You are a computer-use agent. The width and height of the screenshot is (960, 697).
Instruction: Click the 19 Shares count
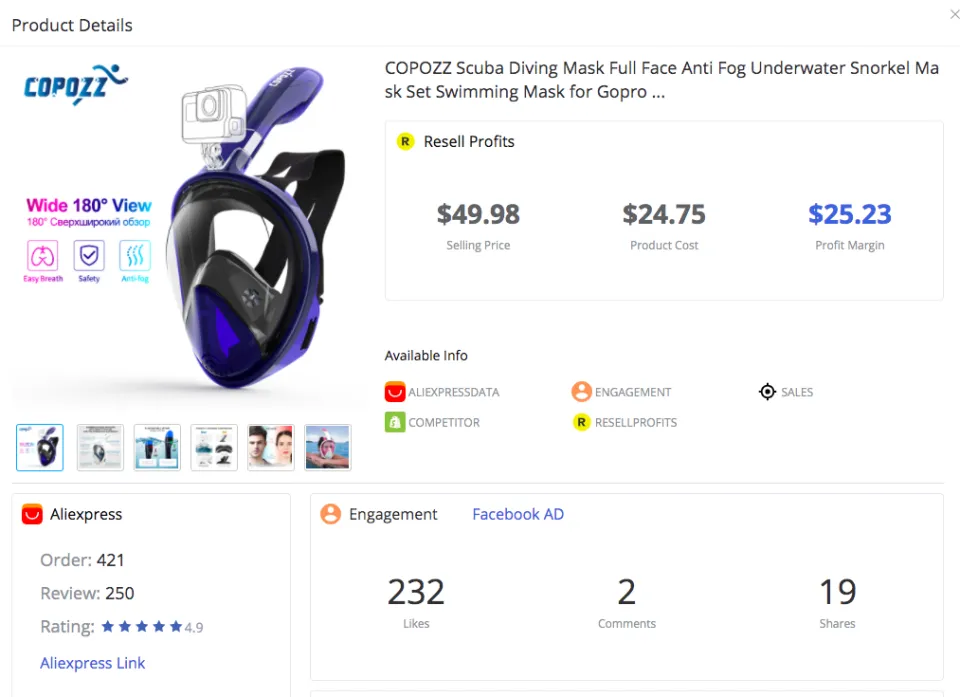836,592
